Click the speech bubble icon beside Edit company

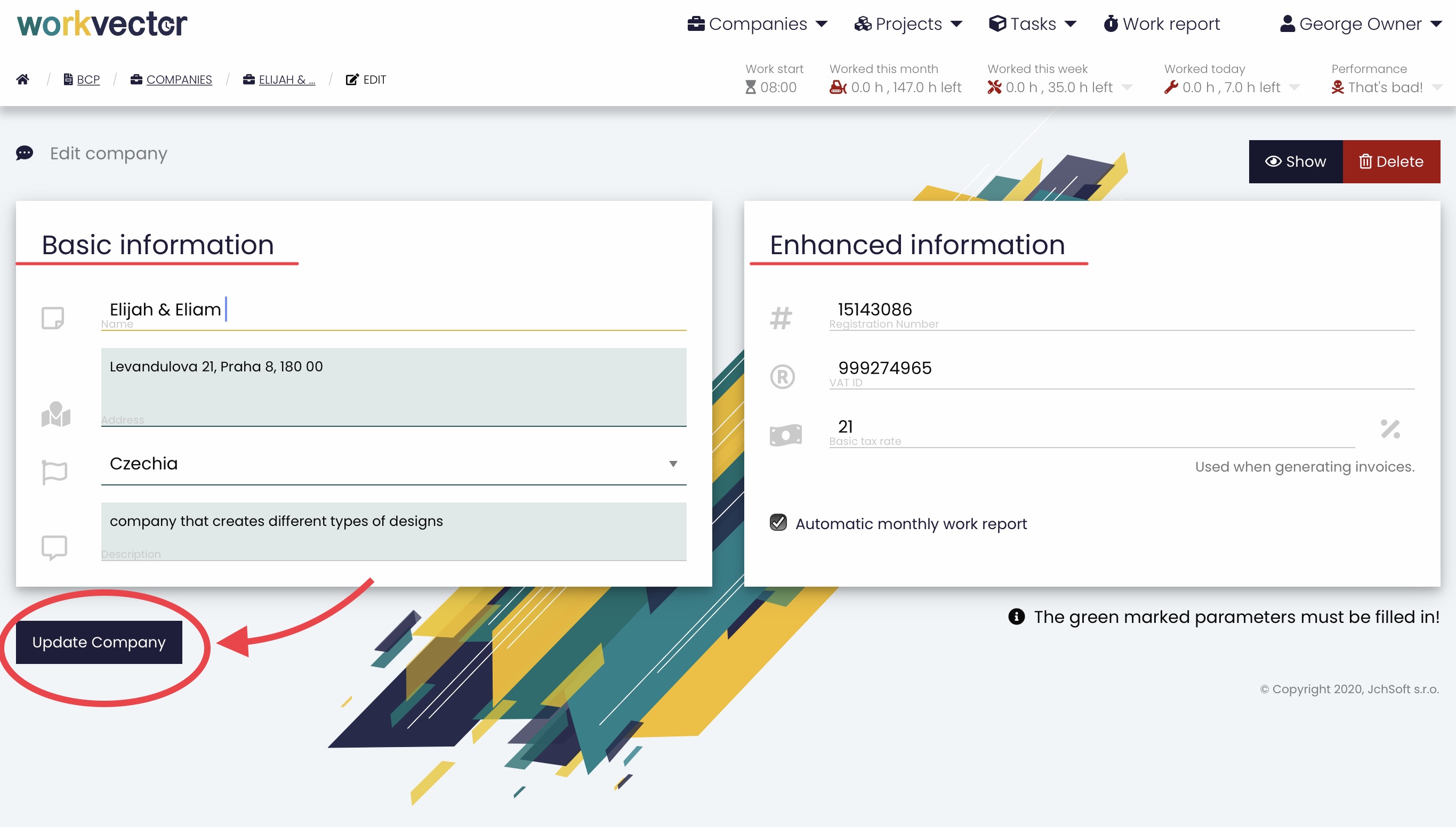pos(25,153)
